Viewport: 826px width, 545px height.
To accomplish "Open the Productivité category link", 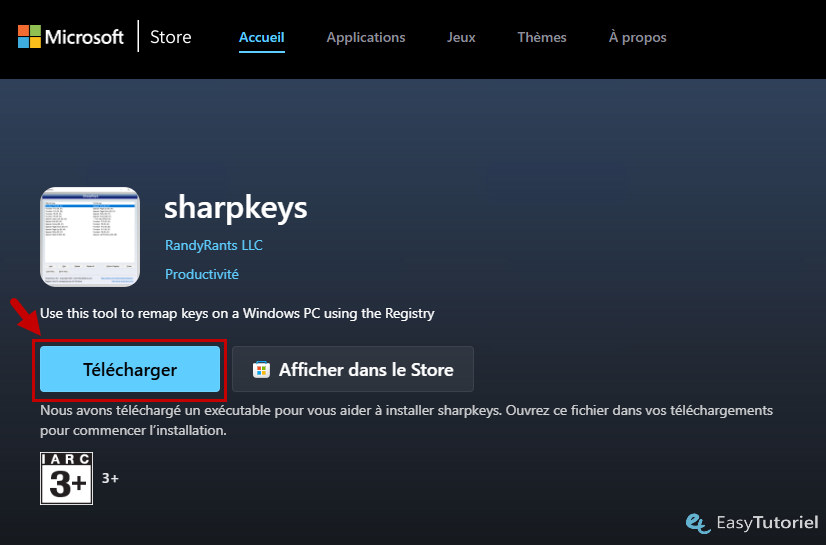I will (202, 274).
